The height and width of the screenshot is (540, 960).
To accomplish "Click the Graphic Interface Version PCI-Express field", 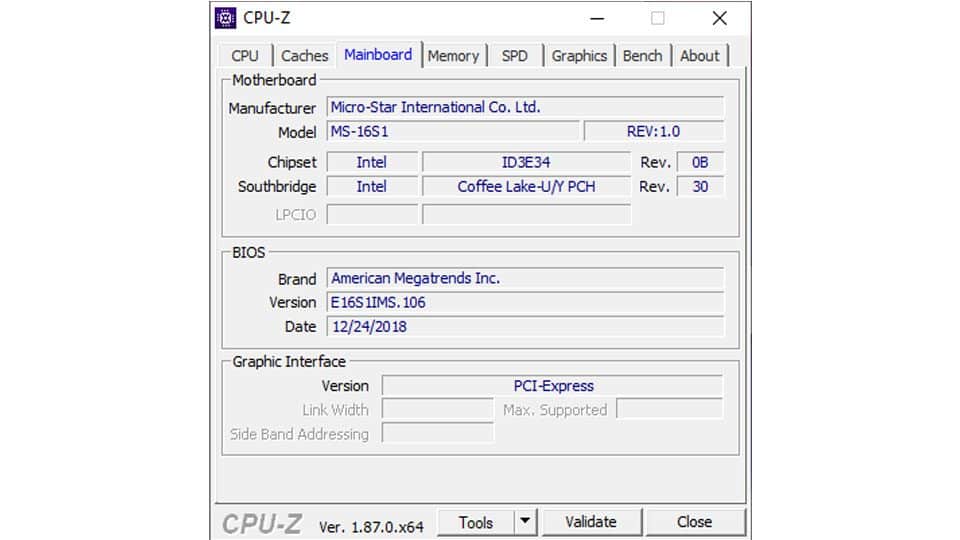I will pyautogui.click(x=552, y=386).
